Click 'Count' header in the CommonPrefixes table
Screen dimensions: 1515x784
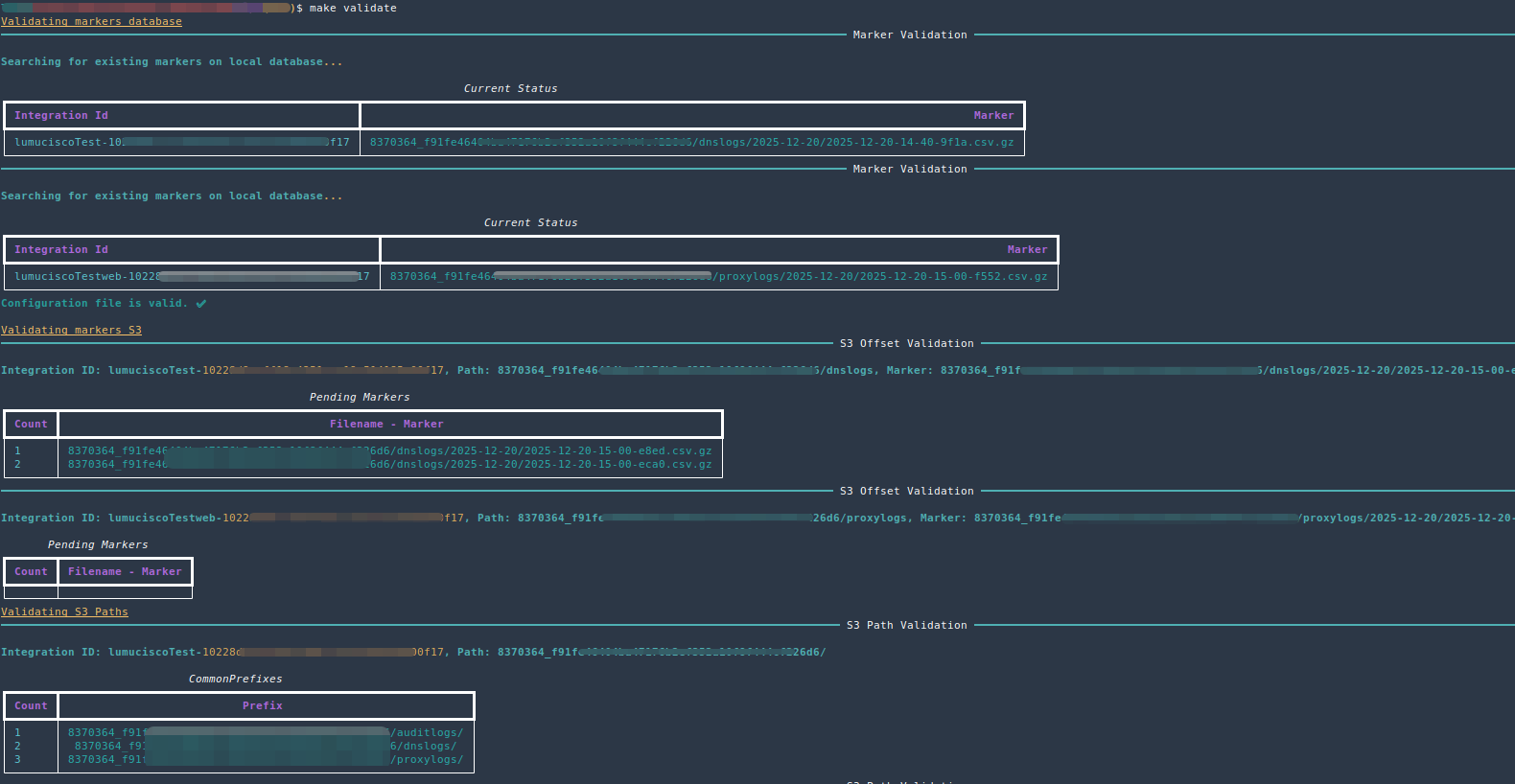(x=31, y=705)
